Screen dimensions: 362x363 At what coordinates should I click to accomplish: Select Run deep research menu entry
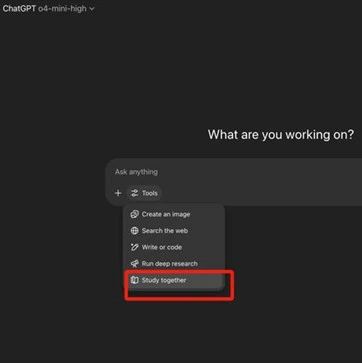[x=175, y=264]
